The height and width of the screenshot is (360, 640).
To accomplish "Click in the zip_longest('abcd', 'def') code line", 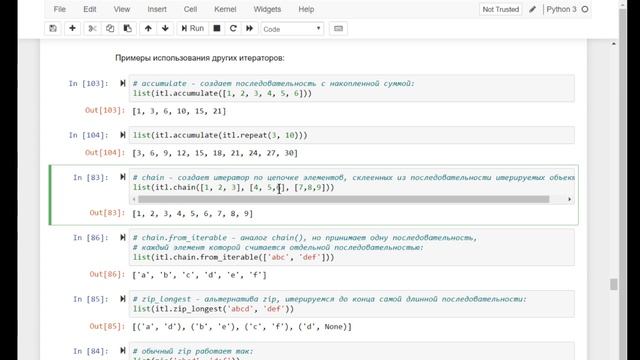I will coord(213,309).
